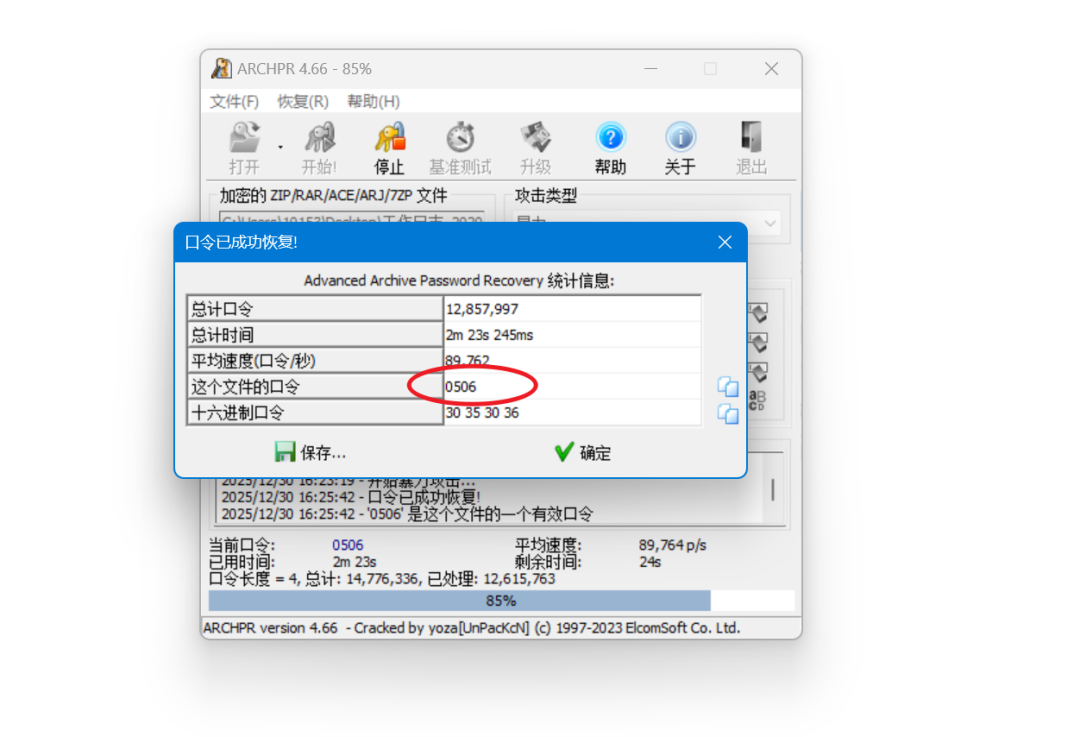Viewport: 1080px width, 737px height.
Task: Minimize the ARCHPR window
Action: [x=651, y=68]
